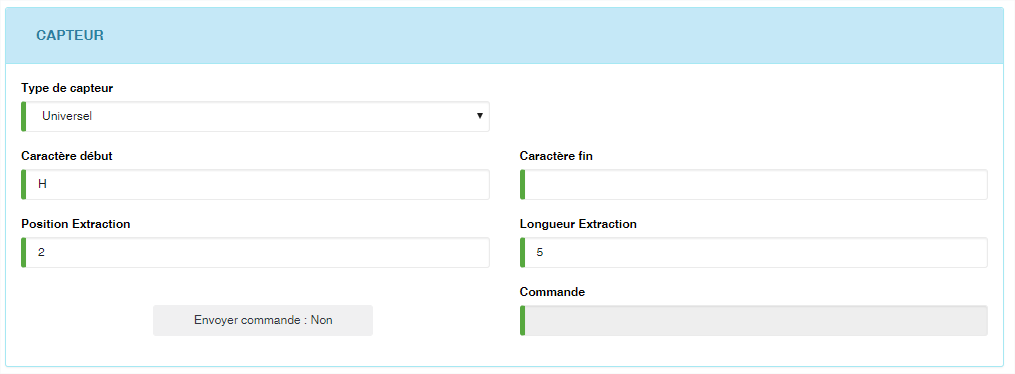Focus the Position Extraction field showing 2

pyautogui.click(x=256, y=252)
